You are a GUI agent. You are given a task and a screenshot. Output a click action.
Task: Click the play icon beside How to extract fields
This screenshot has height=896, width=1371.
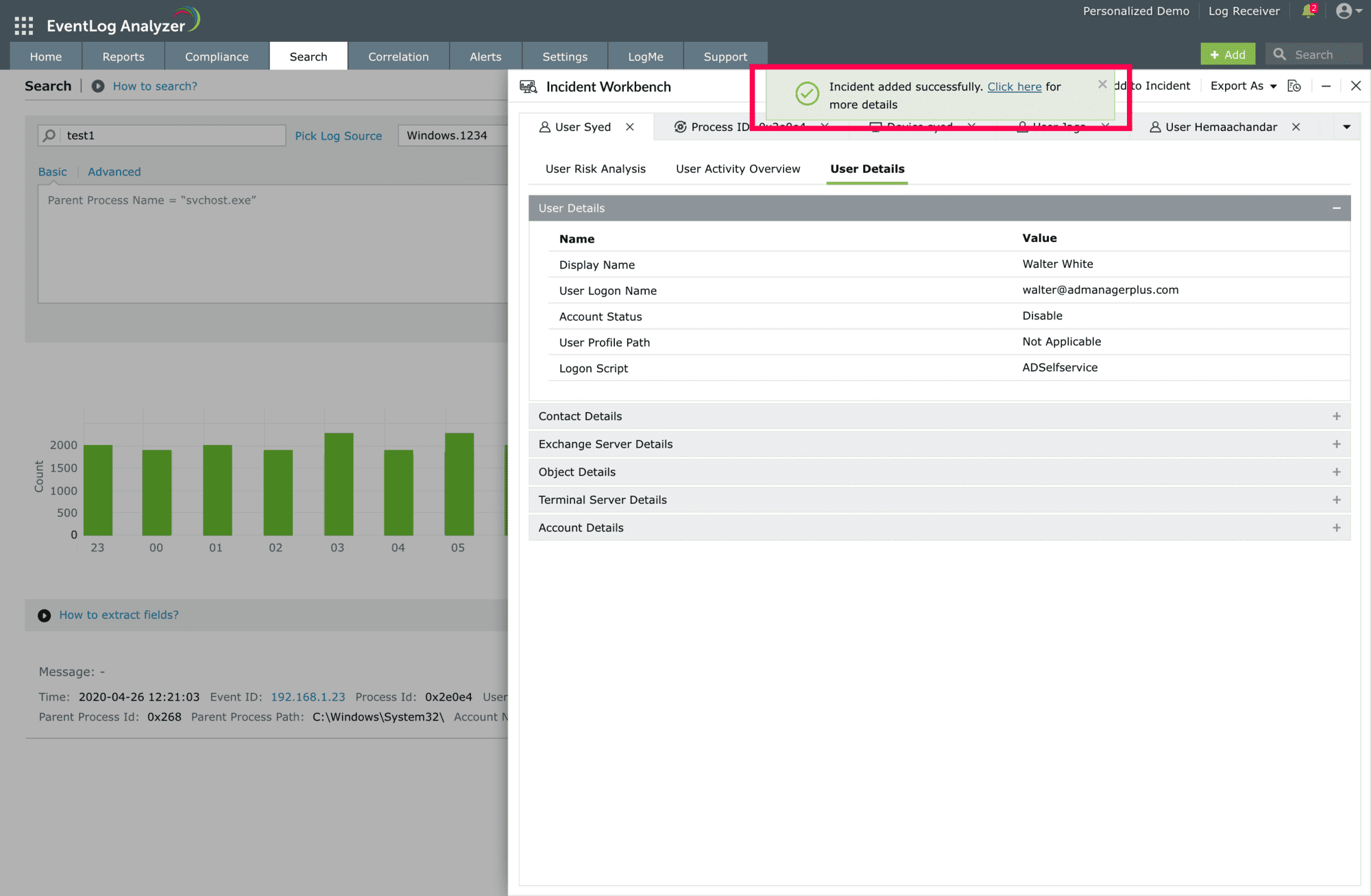tap(45, 616)
